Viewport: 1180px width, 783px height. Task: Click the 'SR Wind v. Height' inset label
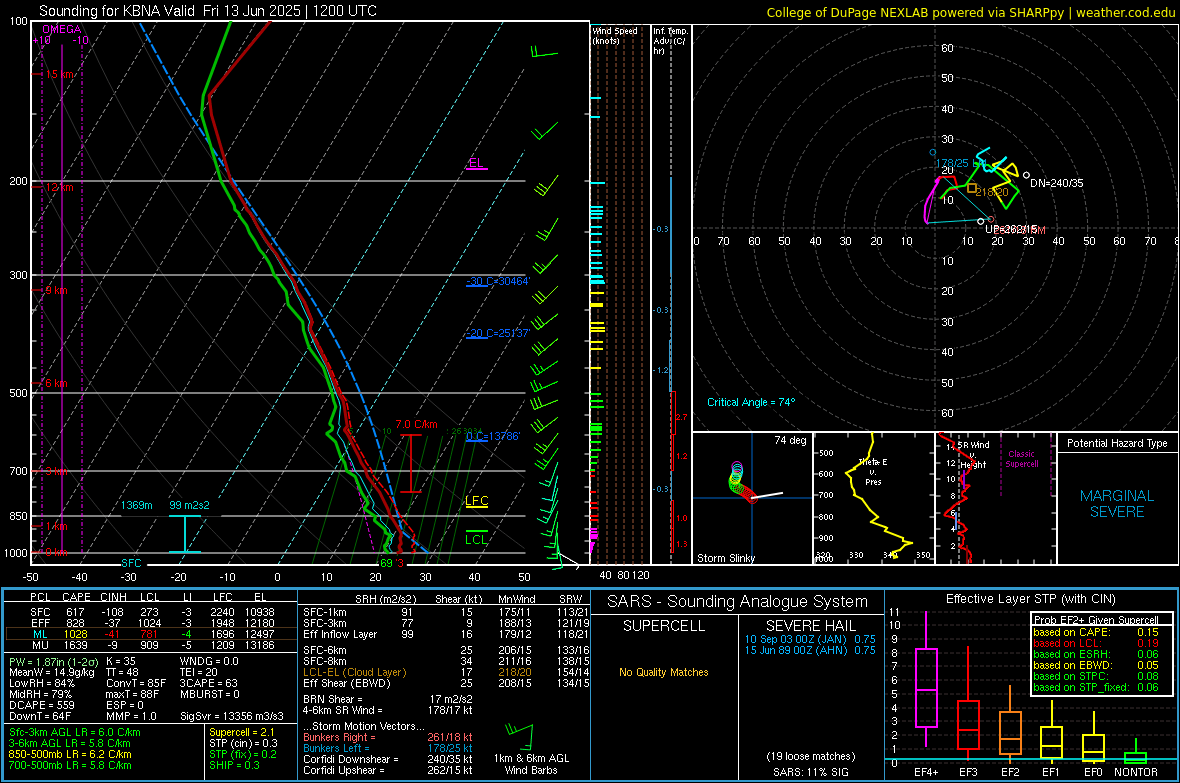pos(973,455)
